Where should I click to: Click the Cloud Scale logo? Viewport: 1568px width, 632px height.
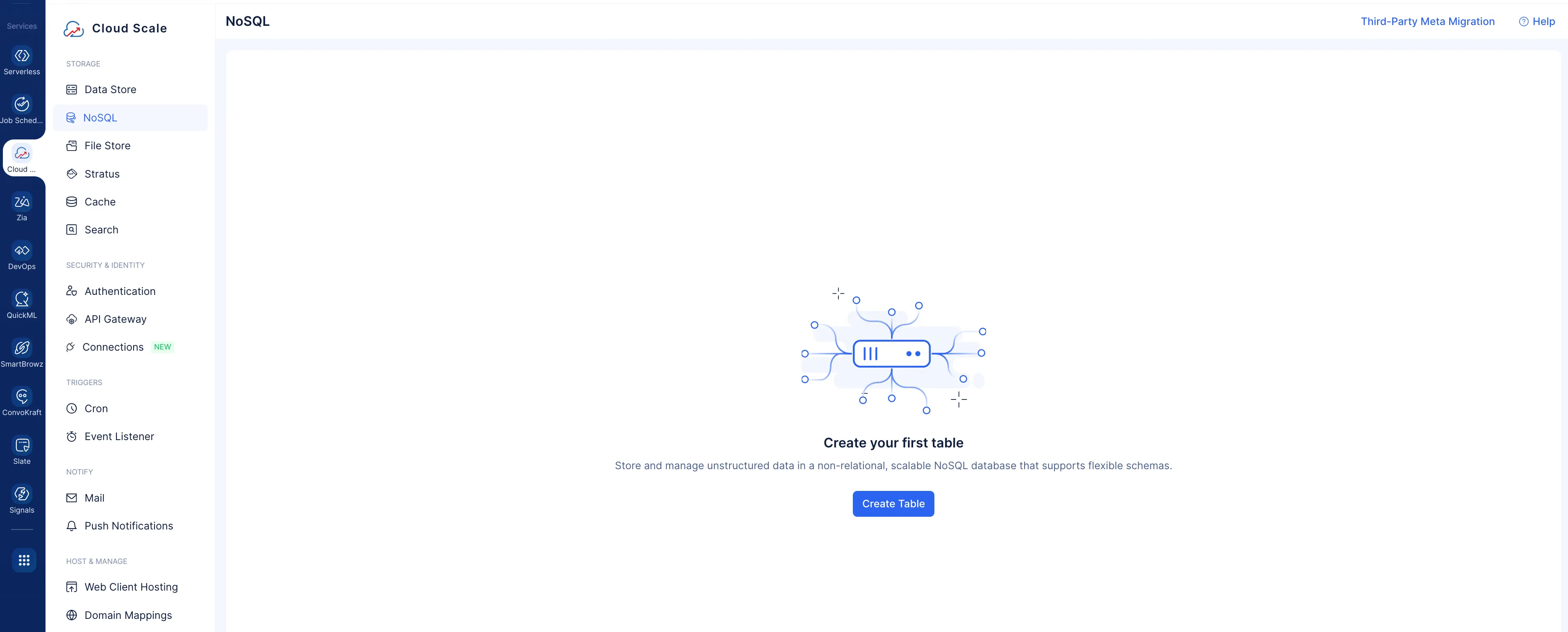point(74,29)
